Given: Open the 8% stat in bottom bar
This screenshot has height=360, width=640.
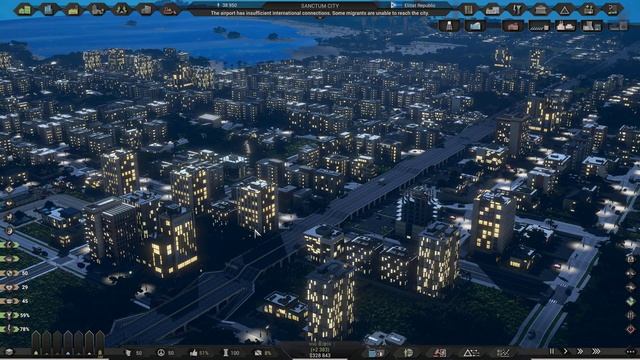Looking at the screenshot, I should coord(263,353).
